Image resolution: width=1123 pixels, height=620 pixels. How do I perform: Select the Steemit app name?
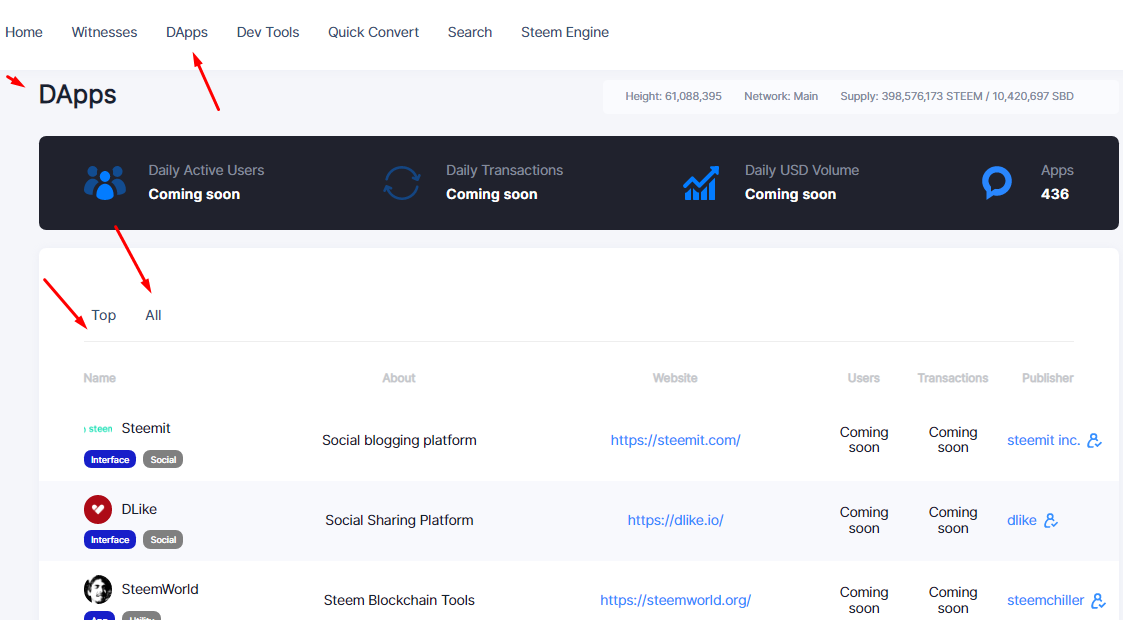146,428
